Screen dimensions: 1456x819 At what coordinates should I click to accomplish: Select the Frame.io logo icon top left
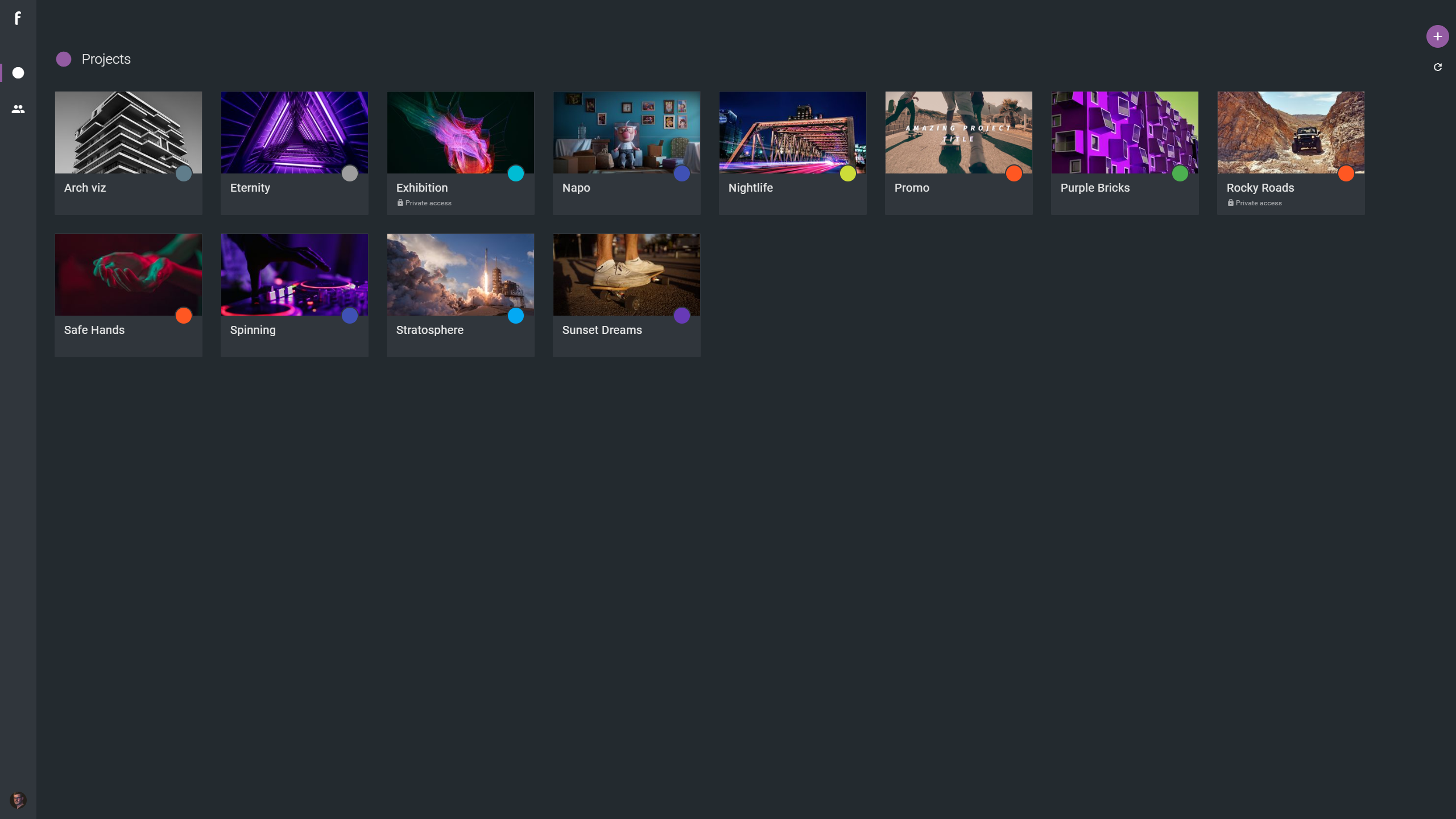pyautogui.click(x=18, y=18)
